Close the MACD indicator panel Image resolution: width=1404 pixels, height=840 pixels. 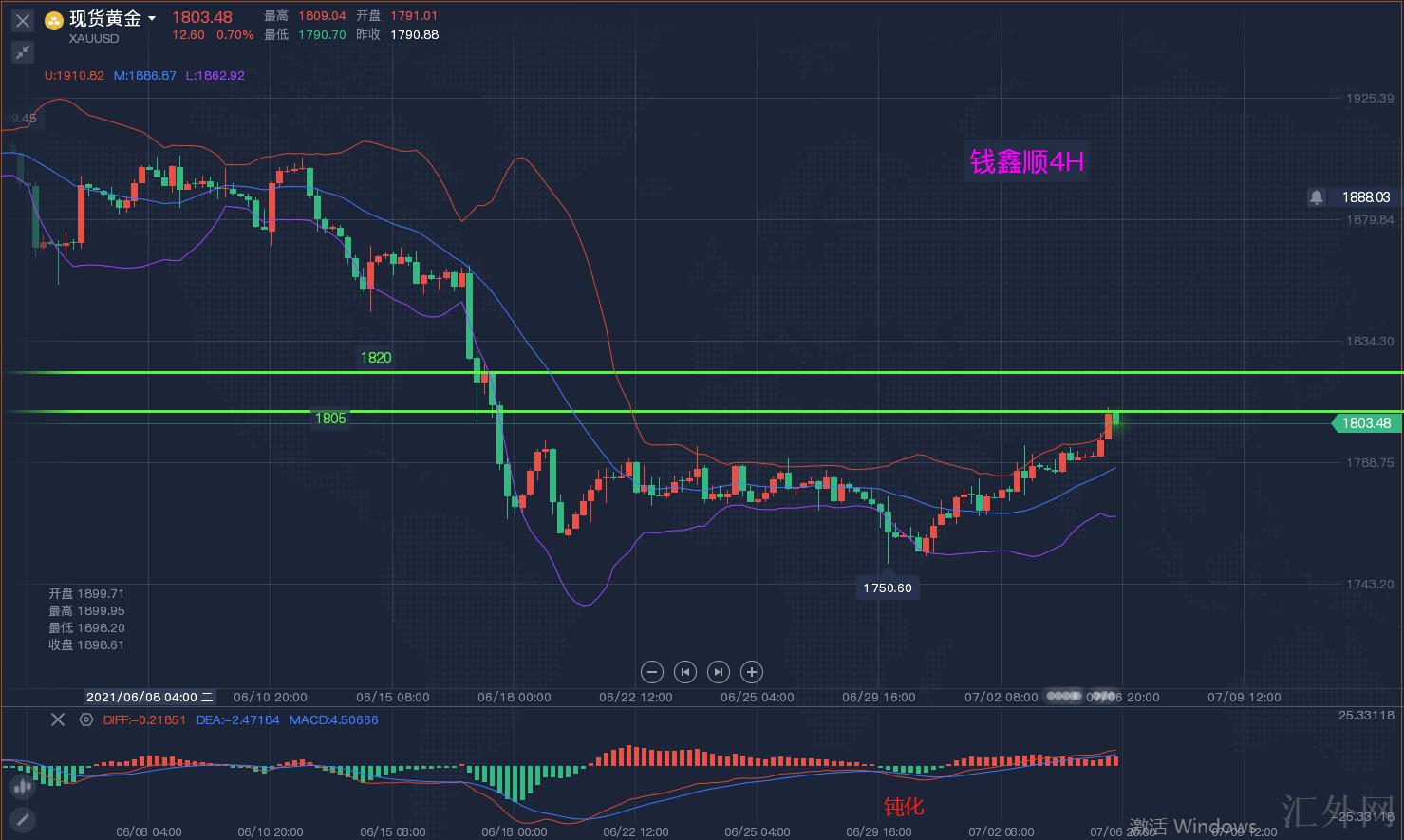tap(58, 719)
